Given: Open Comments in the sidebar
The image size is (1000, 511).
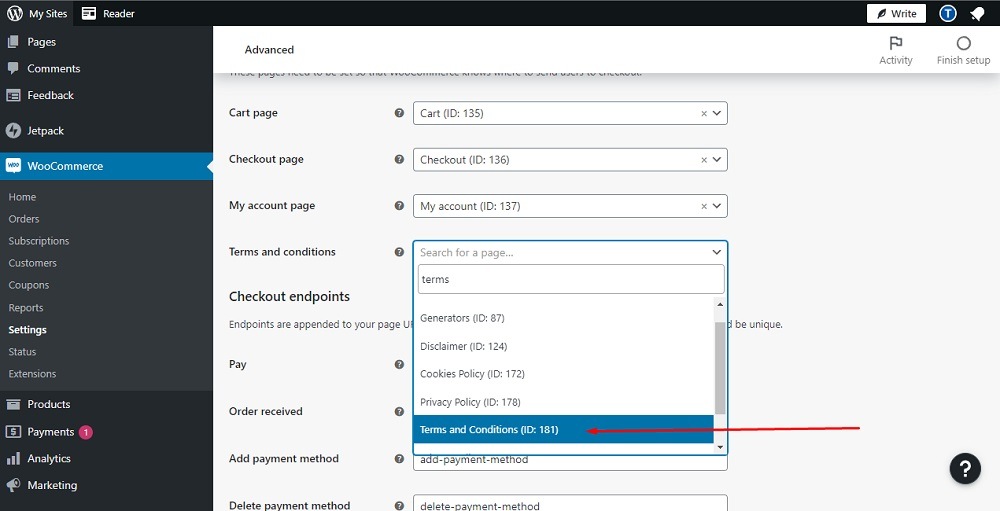Looking at the screenshot, I should [x=54, y=68].
